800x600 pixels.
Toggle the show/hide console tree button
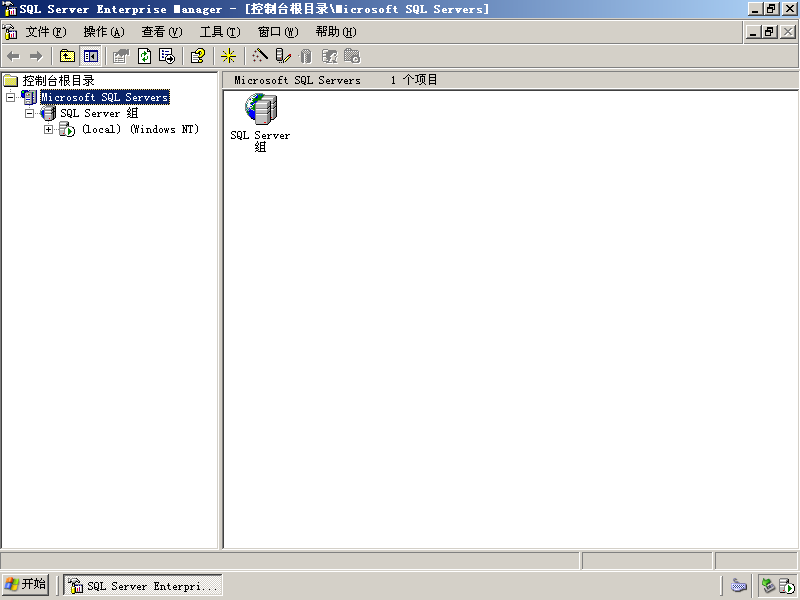(x=91, y=56)
